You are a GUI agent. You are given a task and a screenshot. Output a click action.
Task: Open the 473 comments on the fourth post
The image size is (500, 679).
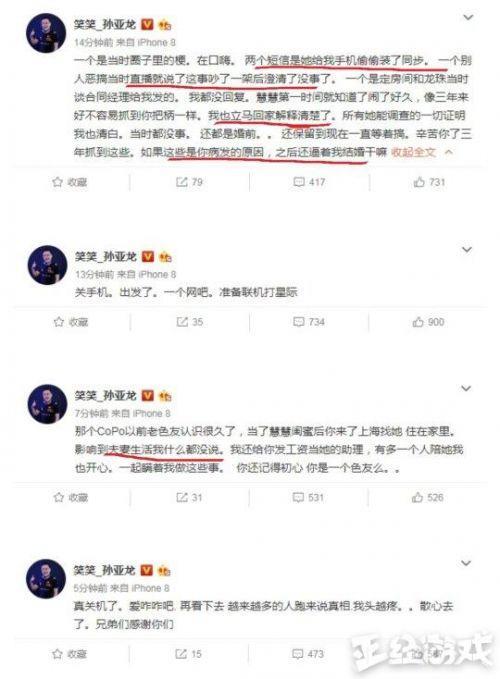click(x=308, y=653)
